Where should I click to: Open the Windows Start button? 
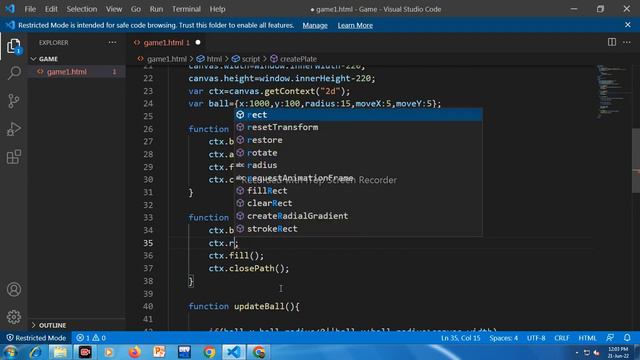(10, 352)
